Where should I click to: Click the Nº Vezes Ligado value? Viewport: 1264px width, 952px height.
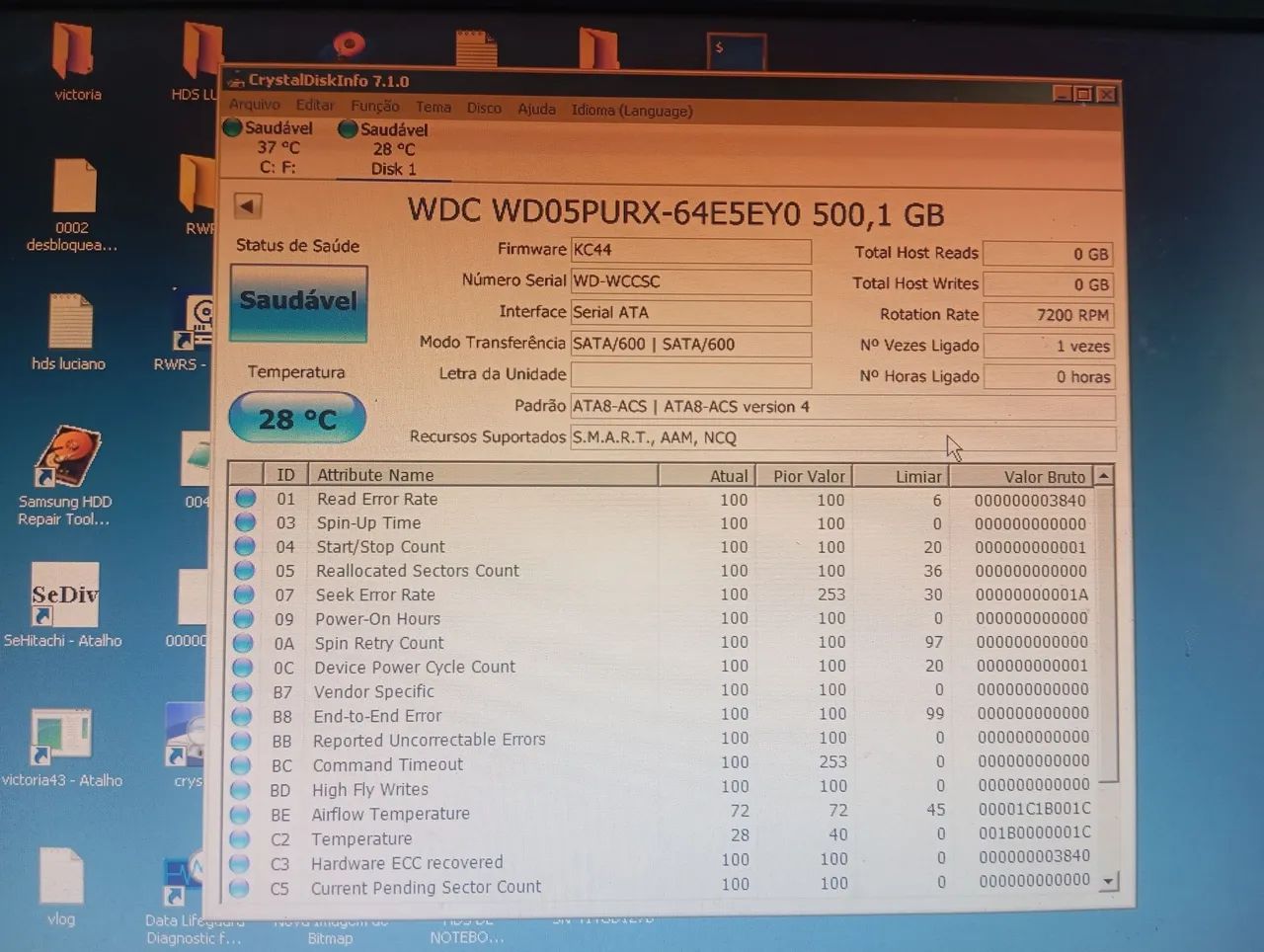(1048, 346)
